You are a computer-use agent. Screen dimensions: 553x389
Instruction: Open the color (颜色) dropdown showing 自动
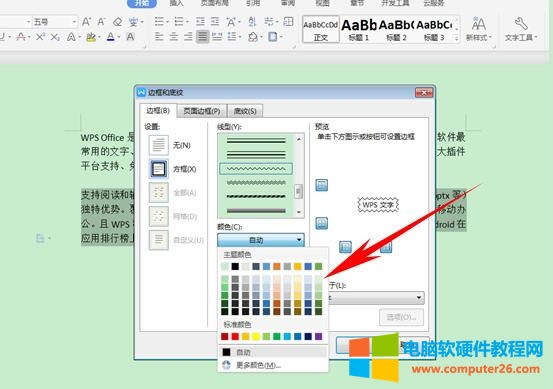261,240
